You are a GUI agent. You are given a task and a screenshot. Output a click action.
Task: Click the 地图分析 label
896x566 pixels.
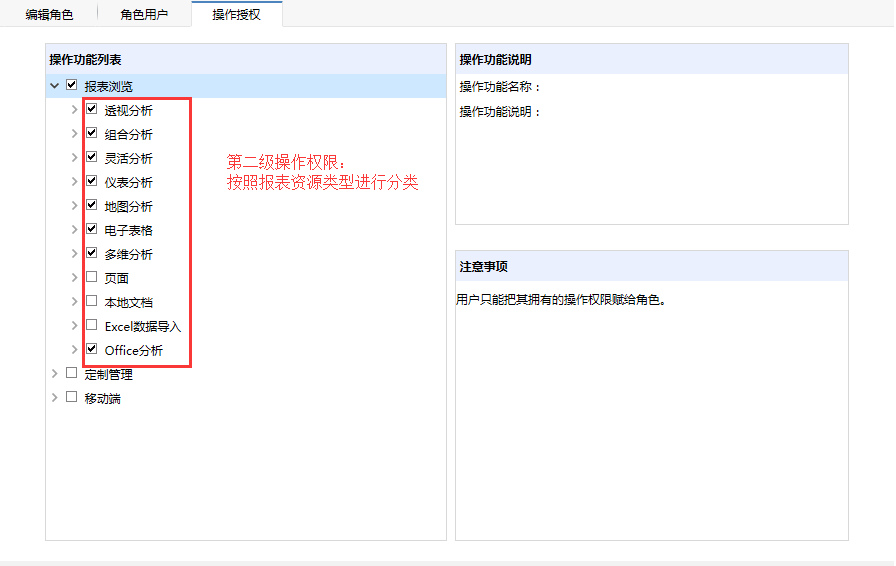[129, 206]
